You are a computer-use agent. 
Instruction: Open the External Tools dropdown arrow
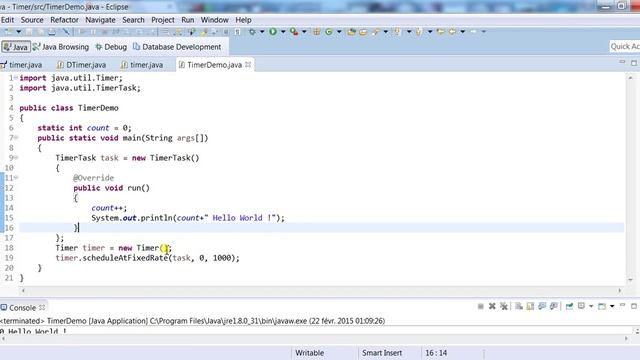(304, 31)
